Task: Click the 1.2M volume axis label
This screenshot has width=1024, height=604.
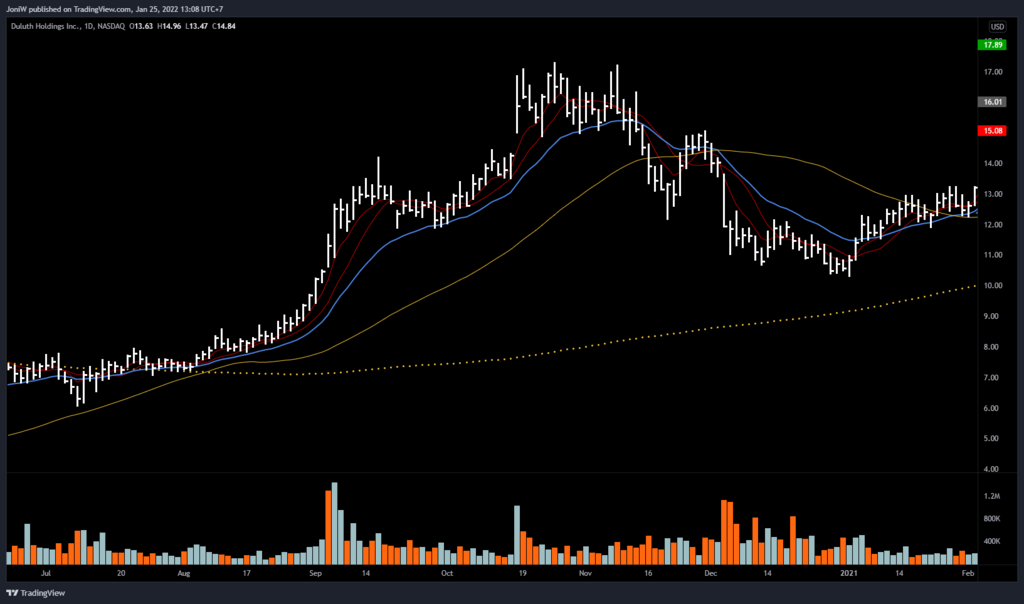Action: tap(992, 496)
